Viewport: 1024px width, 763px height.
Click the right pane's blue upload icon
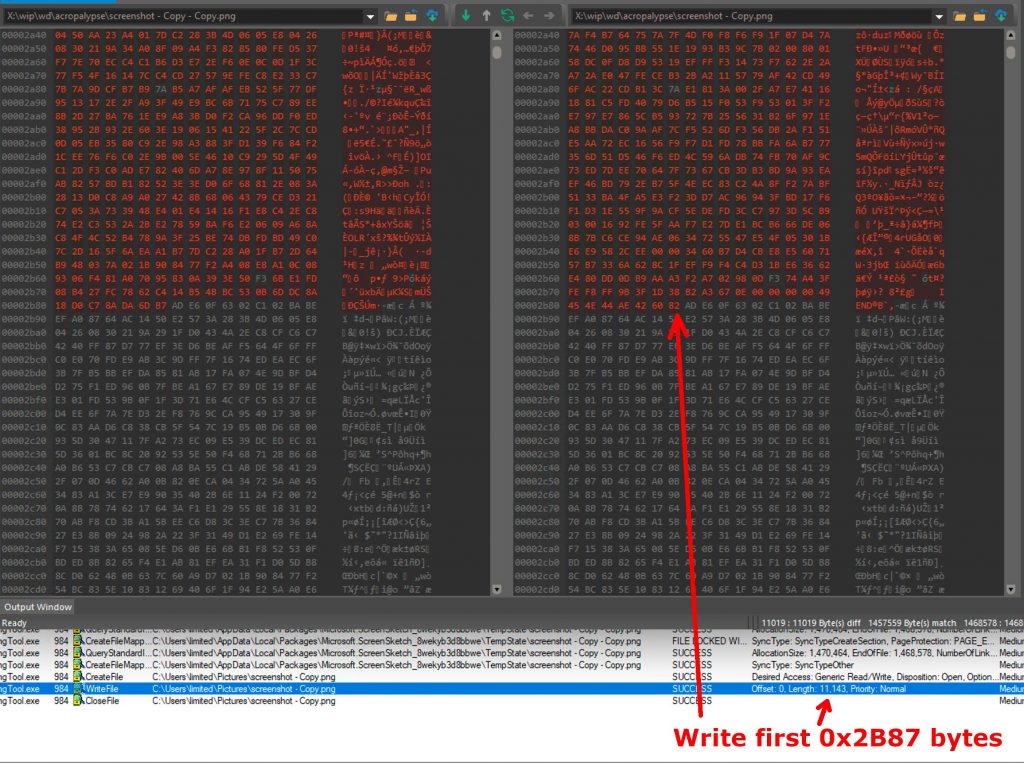pos(1001,16)
